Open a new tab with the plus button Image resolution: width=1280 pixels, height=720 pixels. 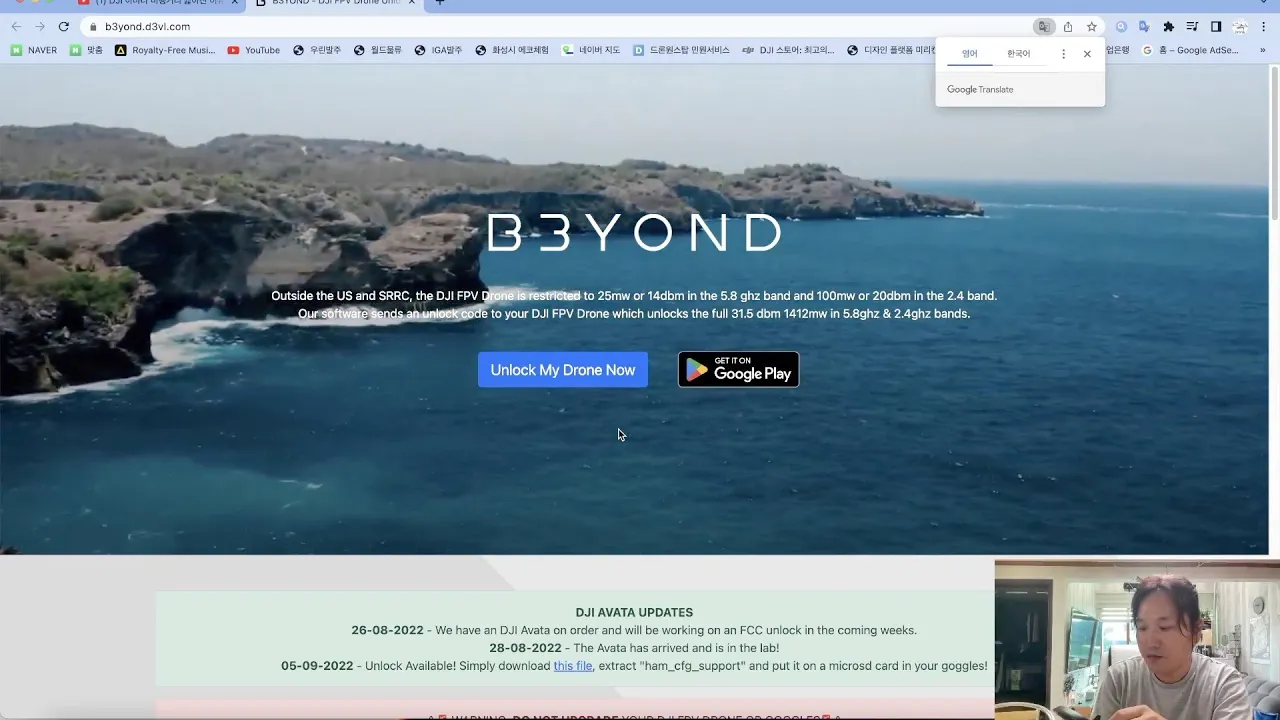click(x=440, y=3)
